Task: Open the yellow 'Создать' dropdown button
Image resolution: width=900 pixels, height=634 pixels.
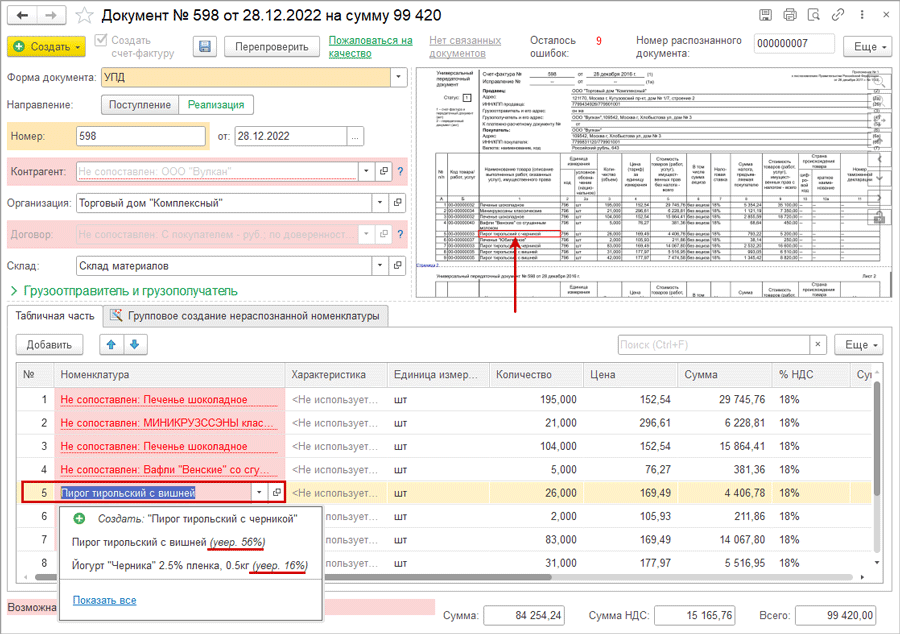Action: (46, 47)
